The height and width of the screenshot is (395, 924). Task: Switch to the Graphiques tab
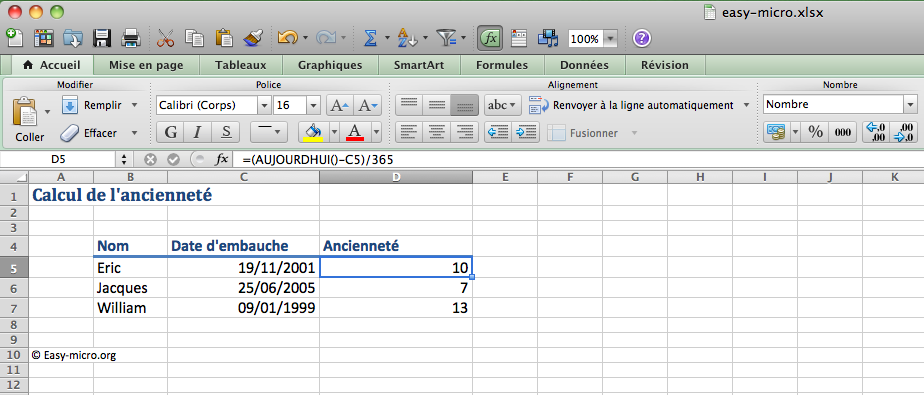click(330, 65)
